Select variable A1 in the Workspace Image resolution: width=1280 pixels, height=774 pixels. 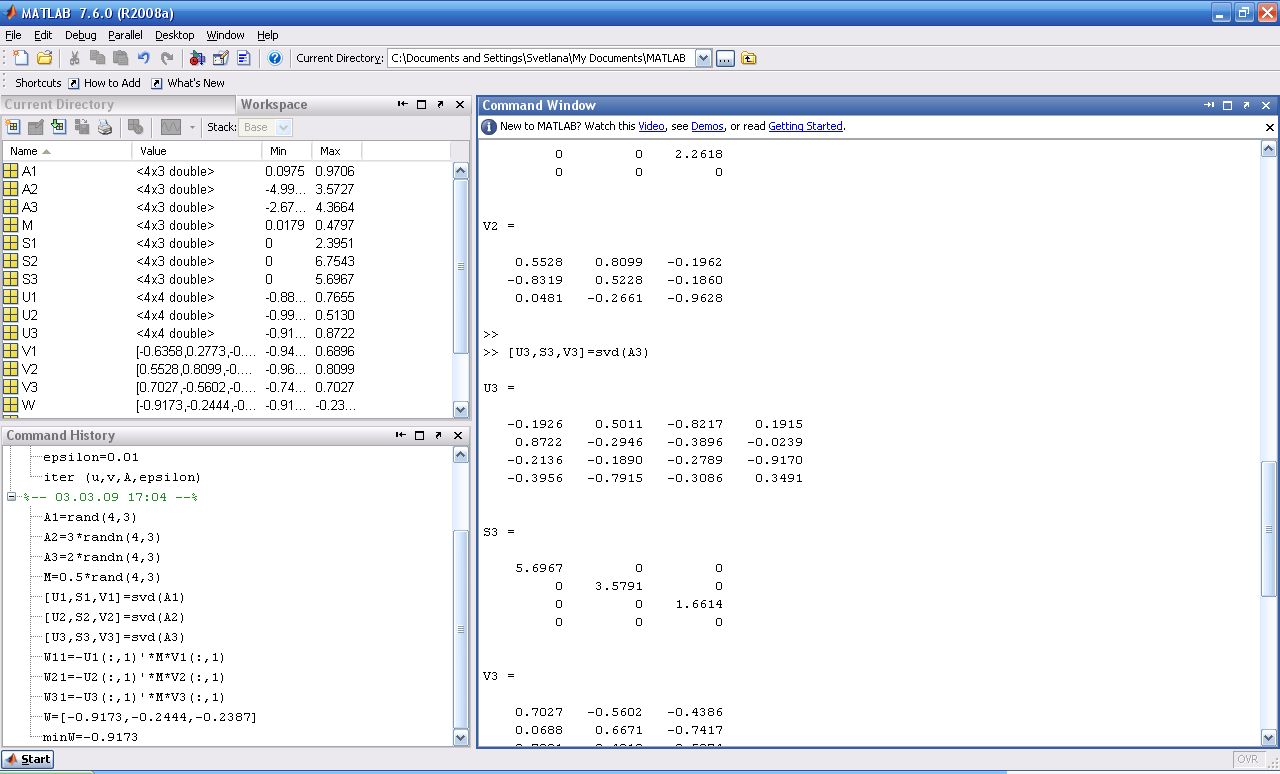pyautogui.click(x=228, y=171)
